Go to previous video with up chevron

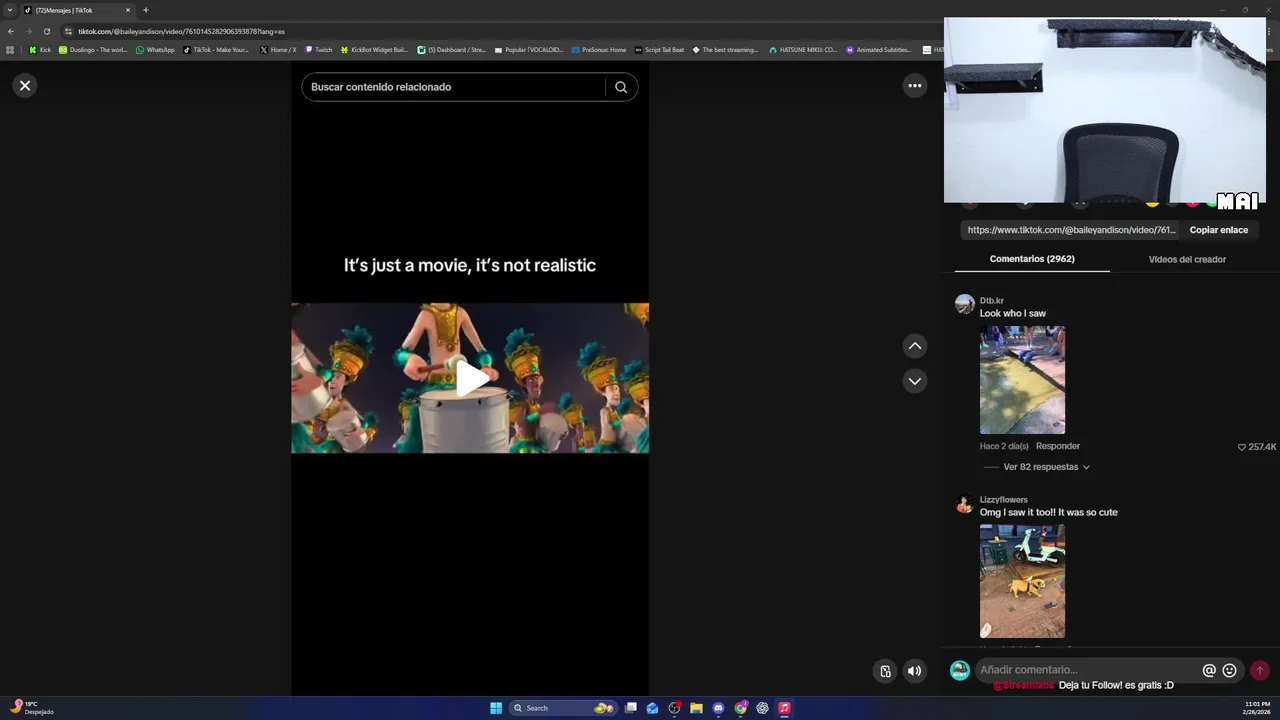click(914, 346)
